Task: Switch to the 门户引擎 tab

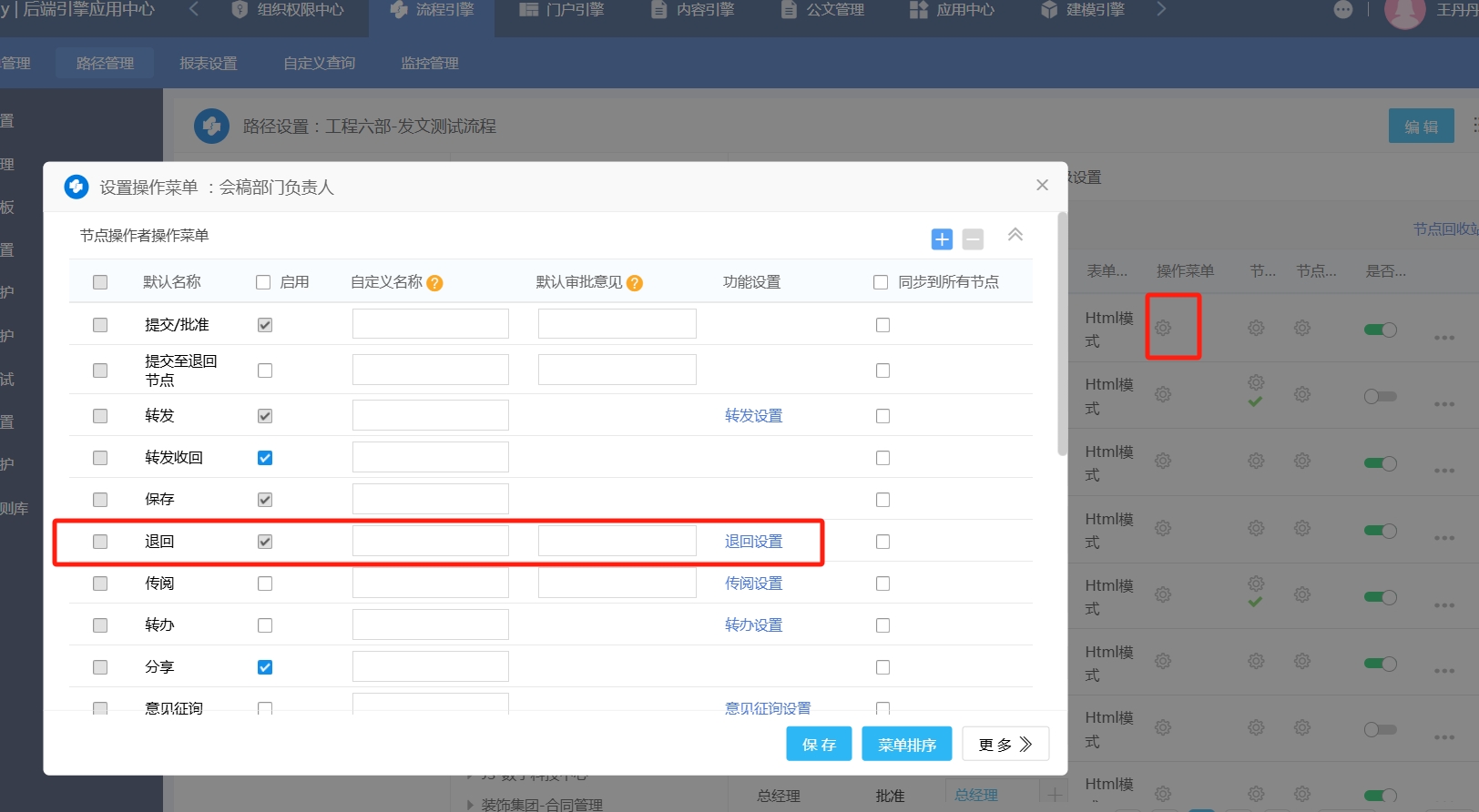Action: (563, 10)
